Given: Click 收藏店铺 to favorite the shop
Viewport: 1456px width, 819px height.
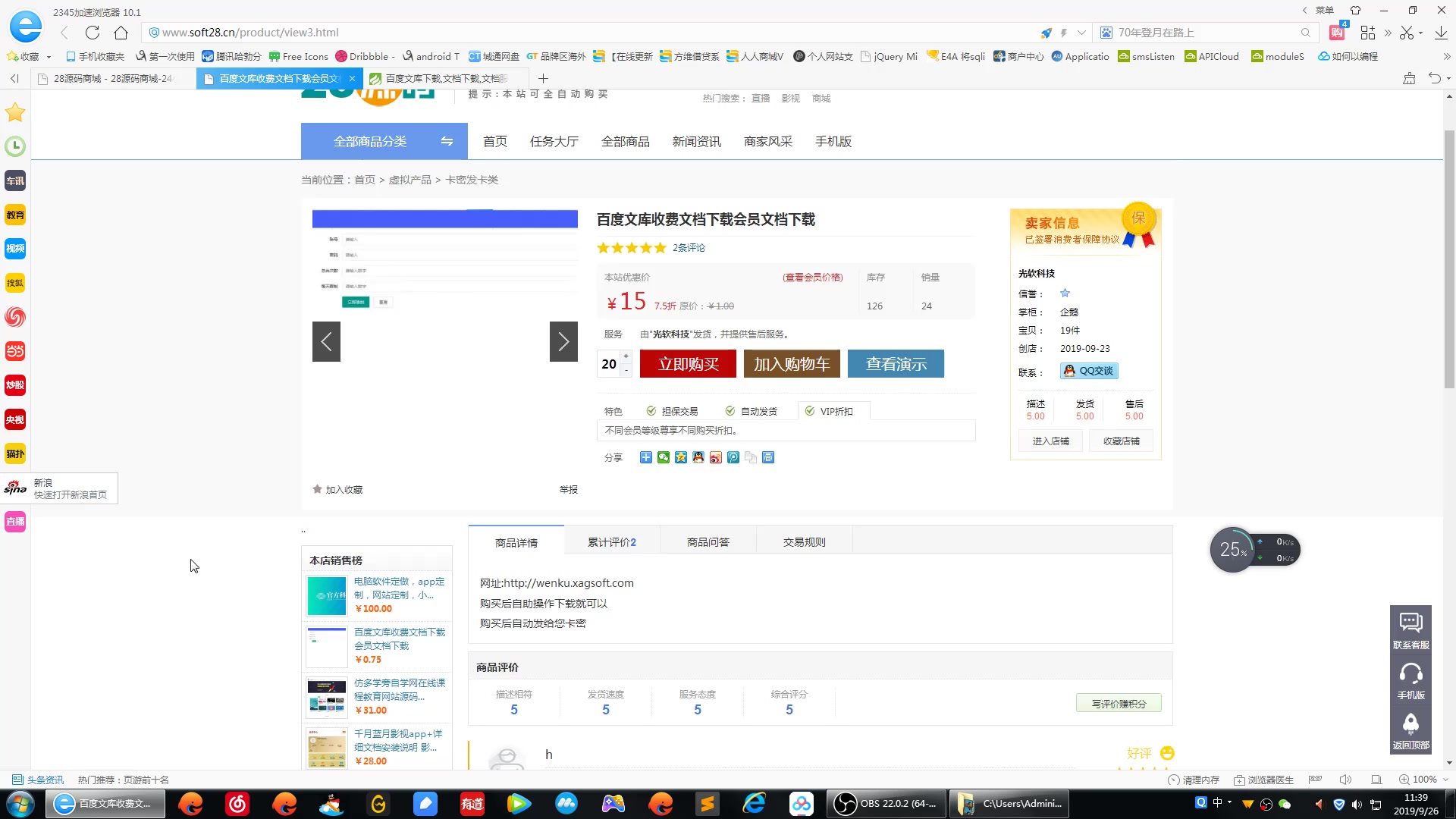Looking at the screenshot, I should point(1121,441).
